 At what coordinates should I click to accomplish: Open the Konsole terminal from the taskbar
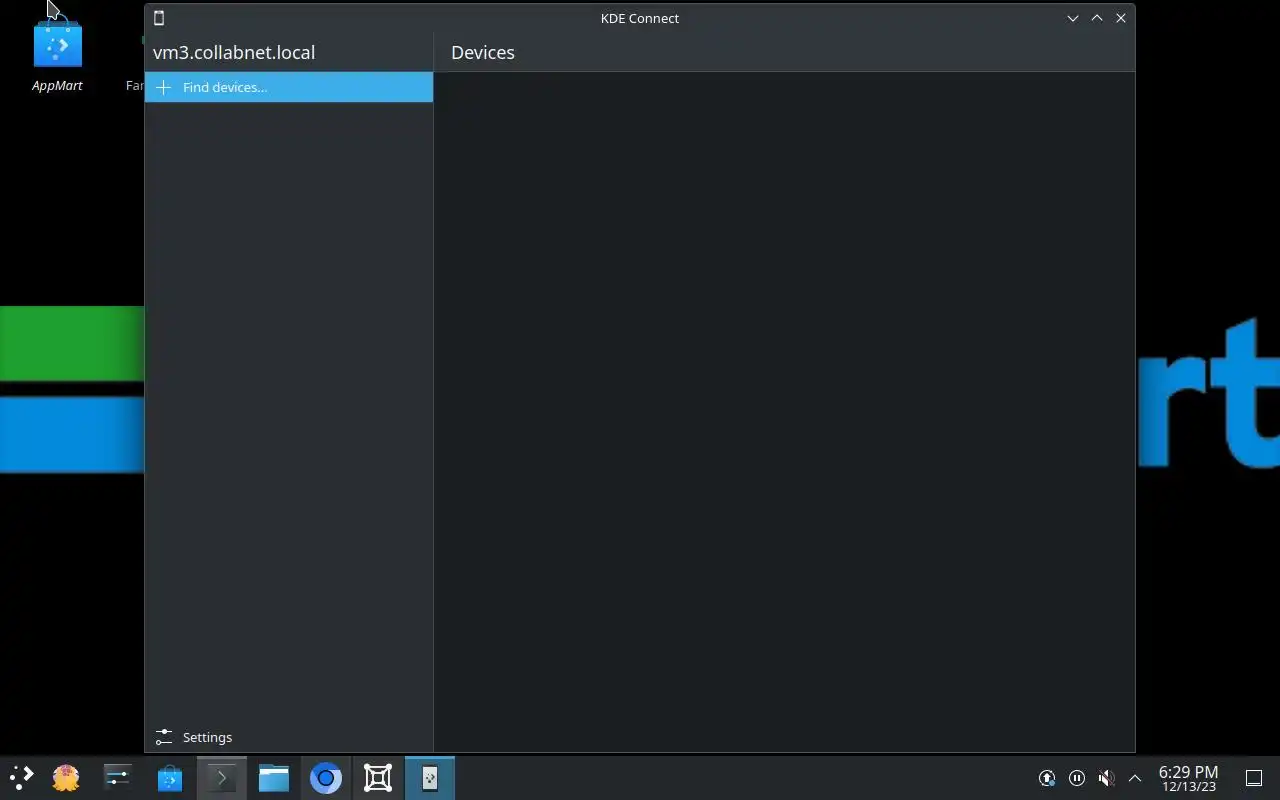point(222,777)
